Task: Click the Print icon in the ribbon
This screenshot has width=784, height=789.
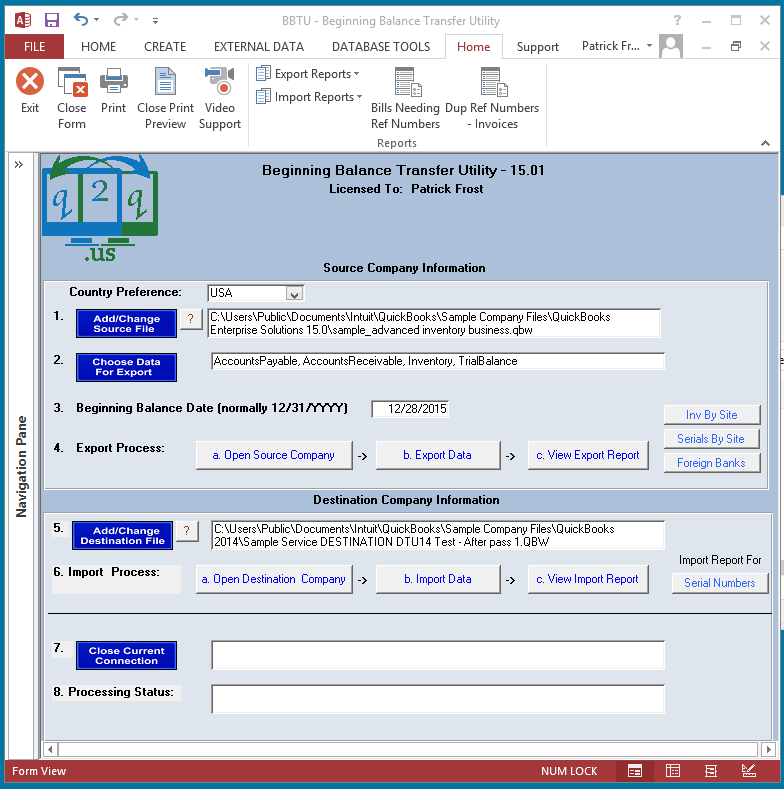Action: [113, 82]
